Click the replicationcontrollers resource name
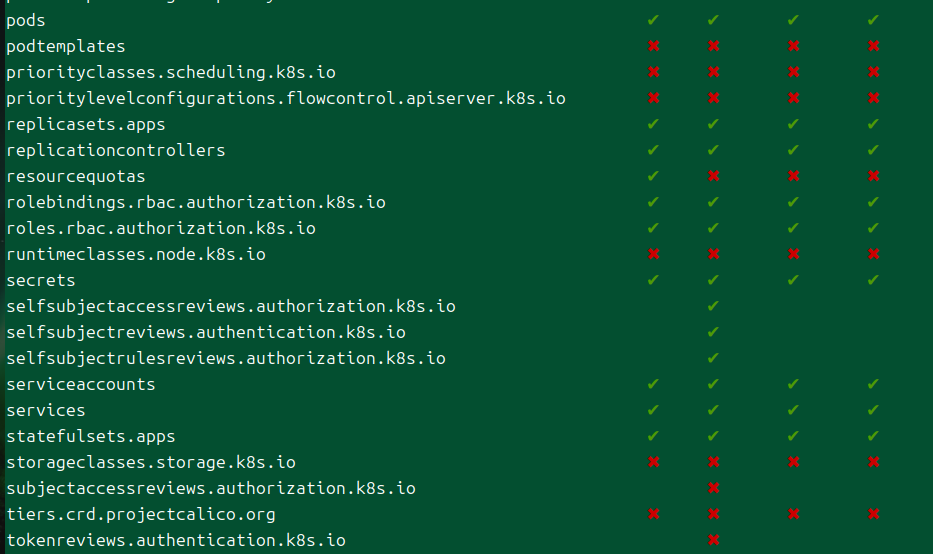This screenshot has height=554, width=933. pyautogui.click(x=115, y=150)
